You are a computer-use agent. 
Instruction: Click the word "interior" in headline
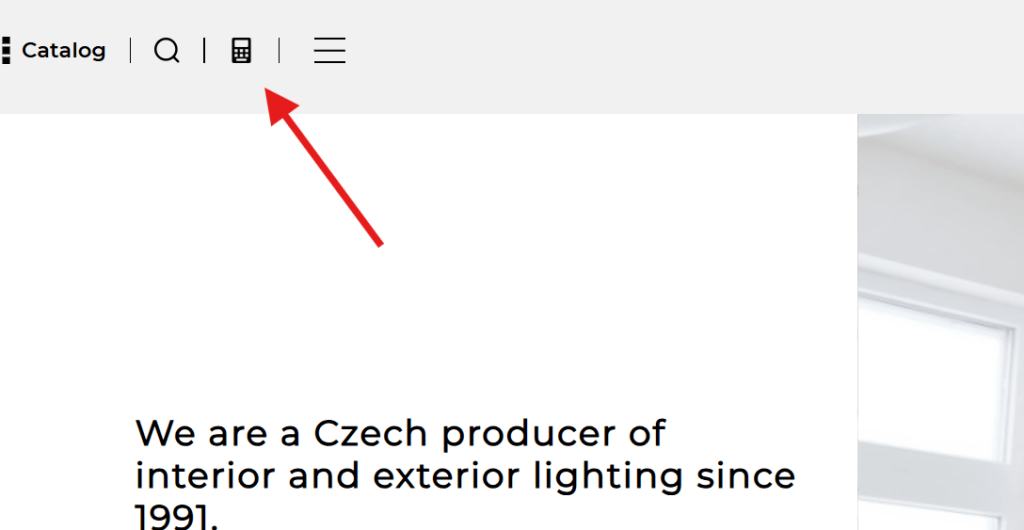pyautogui.click(x=205, y=475)
